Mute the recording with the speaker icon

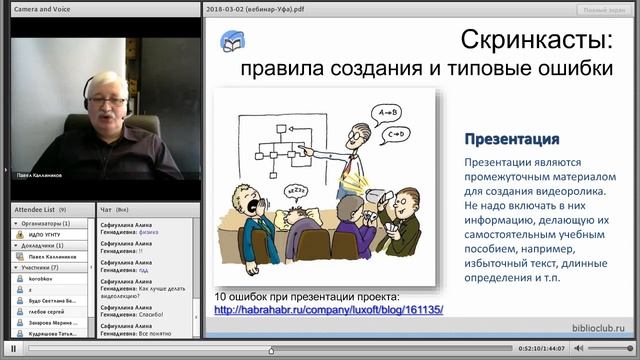tap(578, 348)
